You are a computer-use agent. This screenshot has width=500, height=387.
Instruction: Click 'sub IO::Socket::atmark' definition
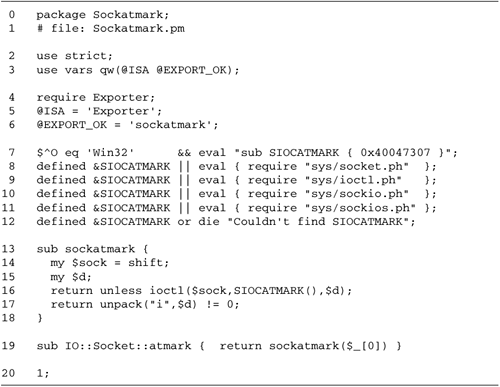pos(114,346)
